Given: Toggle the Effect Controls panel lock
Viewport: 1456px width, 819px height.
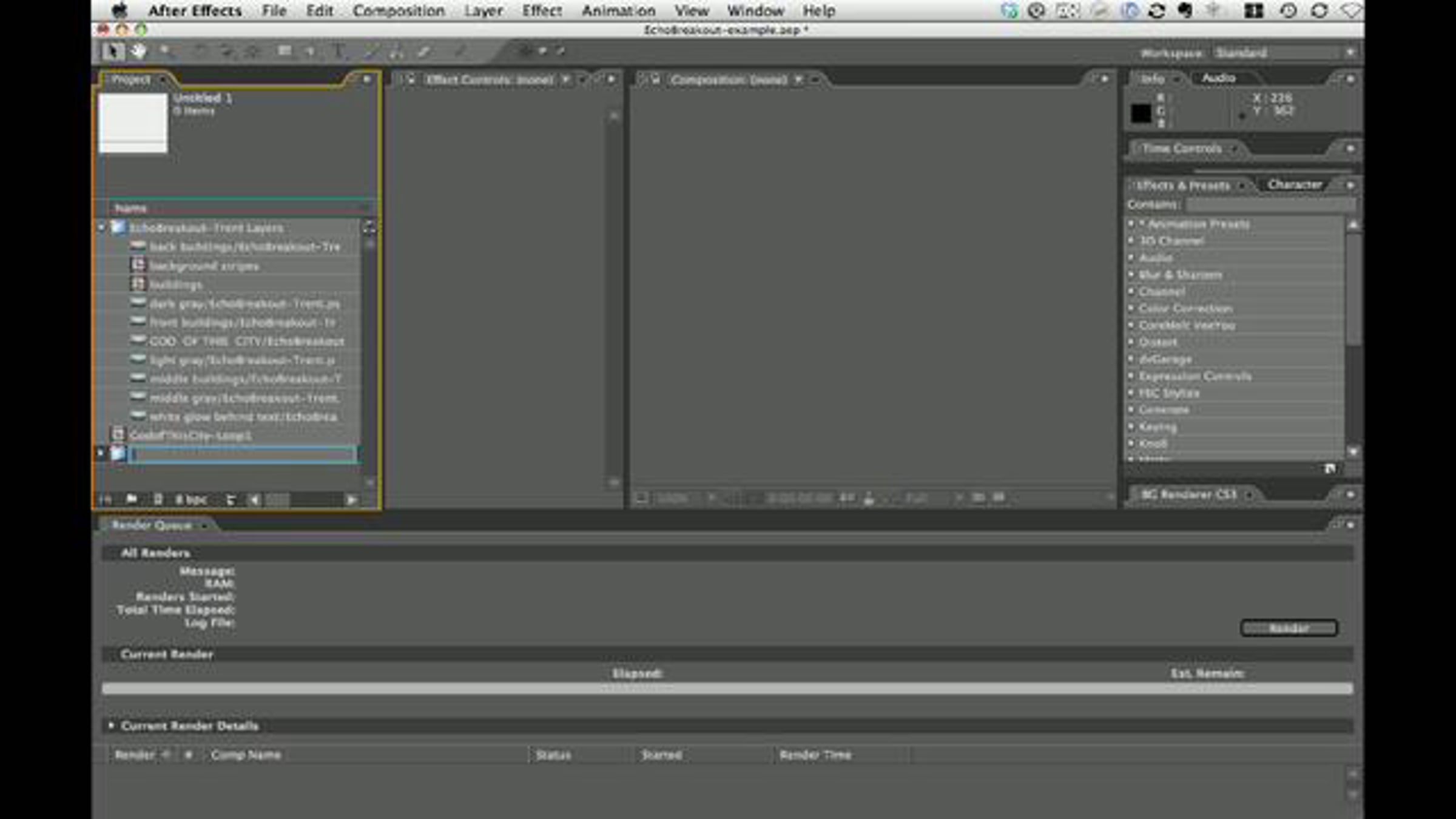Looking at the screenshot, I should (411, 79).
